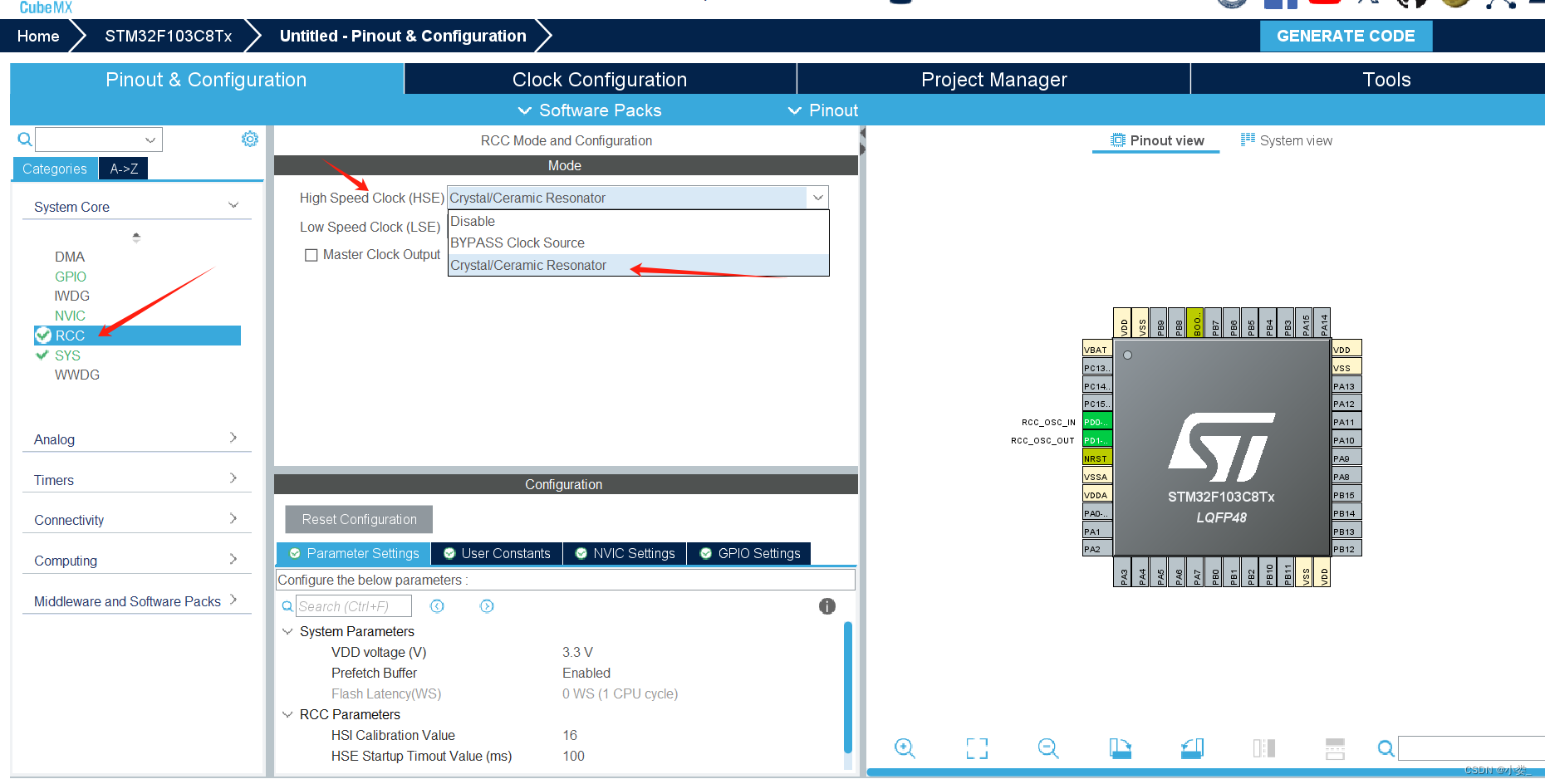Expand the Computing category
Image resolution: width=1545 pixels, height=784 pixels.
click(233, 560)
